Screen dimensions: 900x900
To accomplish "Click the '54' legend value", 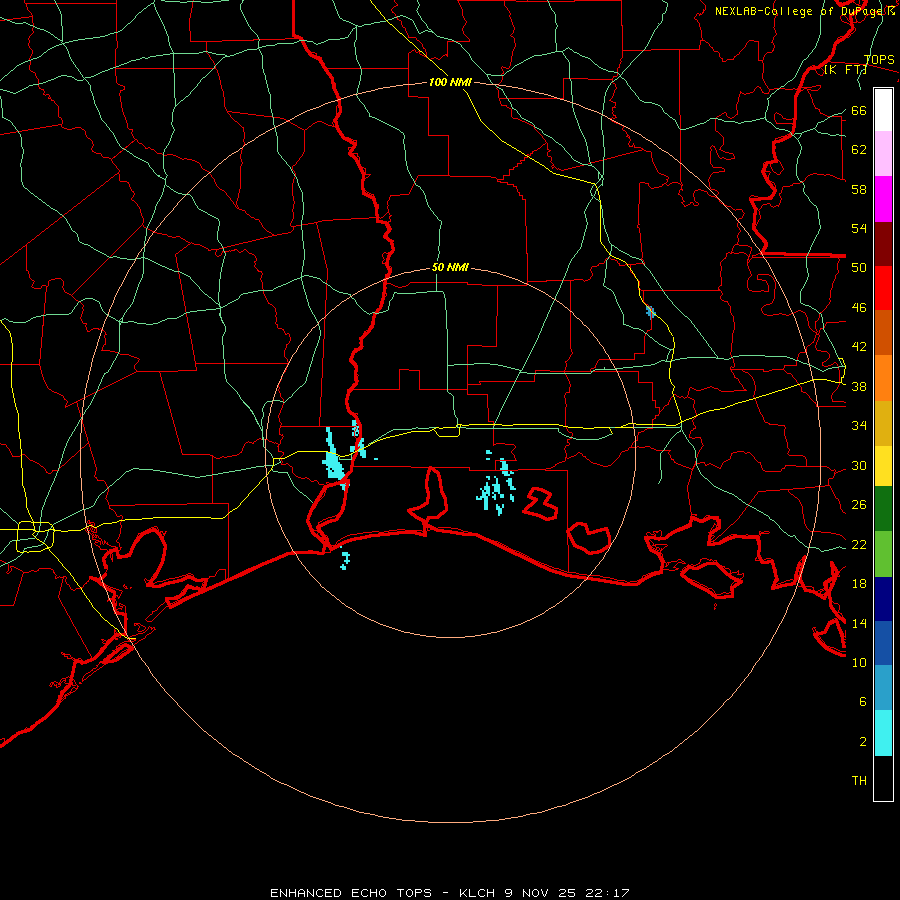I will (859, 228).
